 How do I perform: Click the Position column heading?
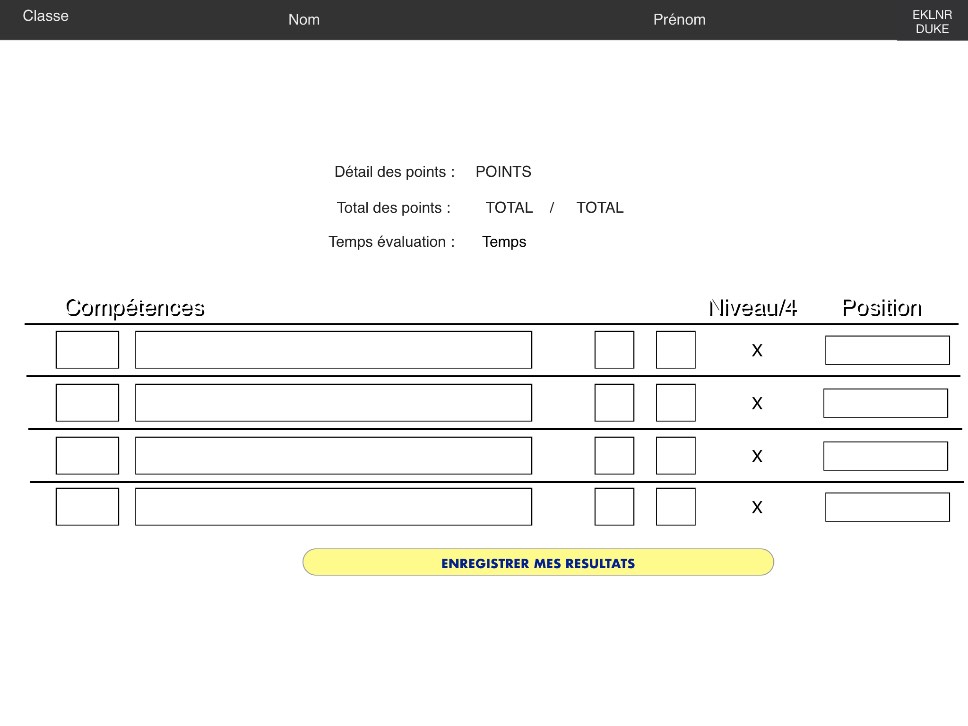[882, 307]
